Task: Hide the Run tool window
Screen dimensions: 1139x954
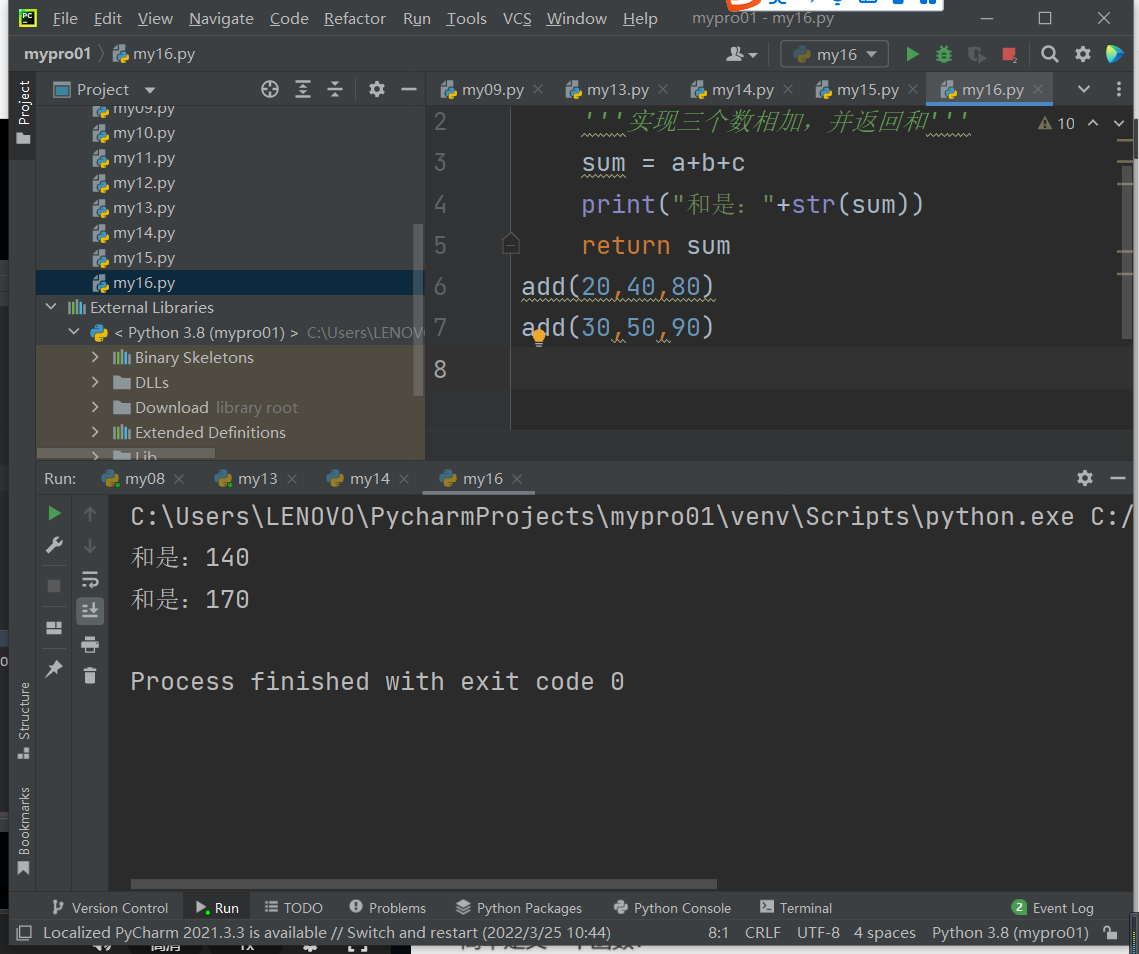Action: 1118,478
